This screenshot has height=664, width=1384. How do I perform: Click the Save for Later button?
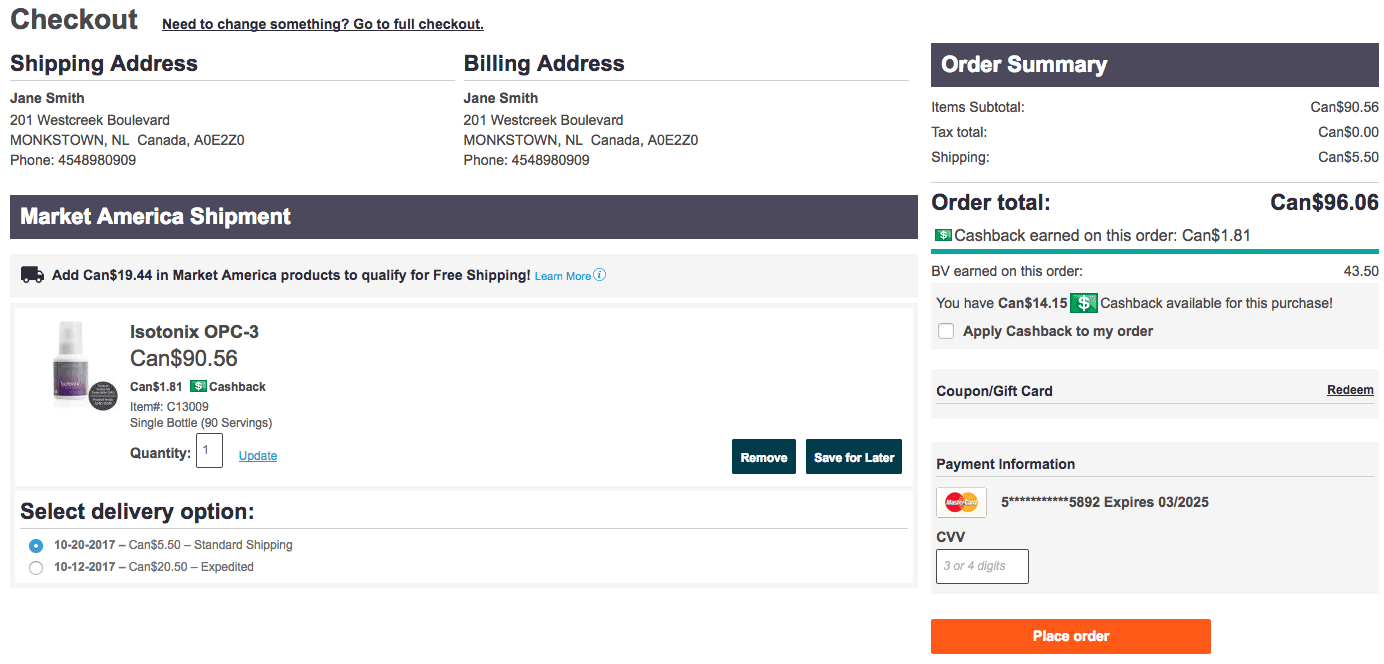click(854, 457)
